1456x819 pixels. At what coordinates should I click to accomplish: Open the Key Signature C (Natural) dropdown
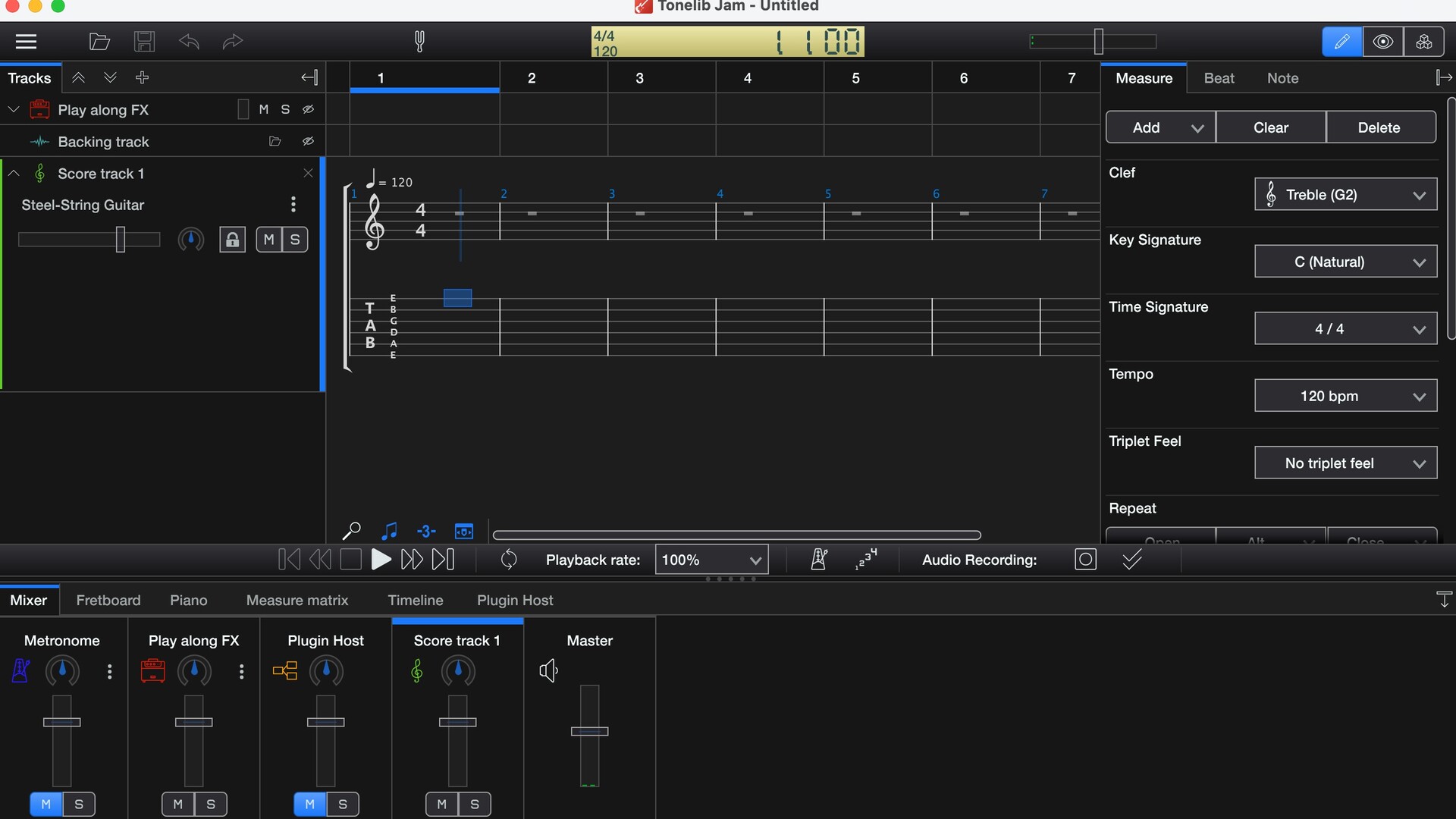tap(1345, 262)
